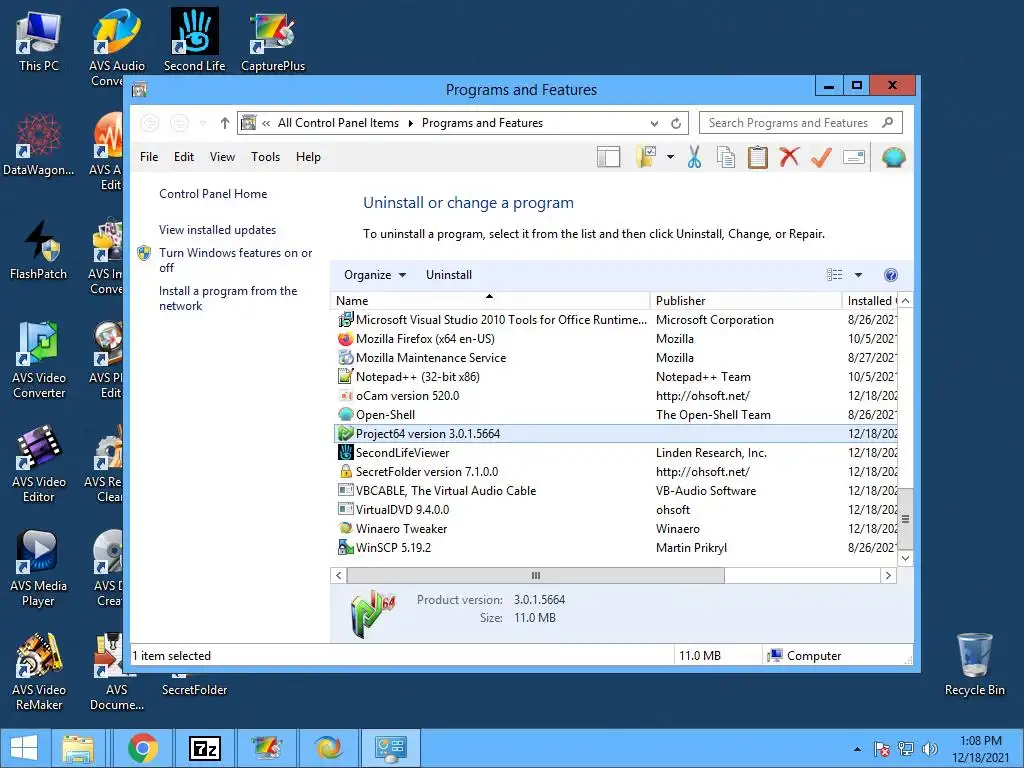
Task: Open folder options toolbar dropdown arrow
Action: pyautogui.click(x=670, y=157)
